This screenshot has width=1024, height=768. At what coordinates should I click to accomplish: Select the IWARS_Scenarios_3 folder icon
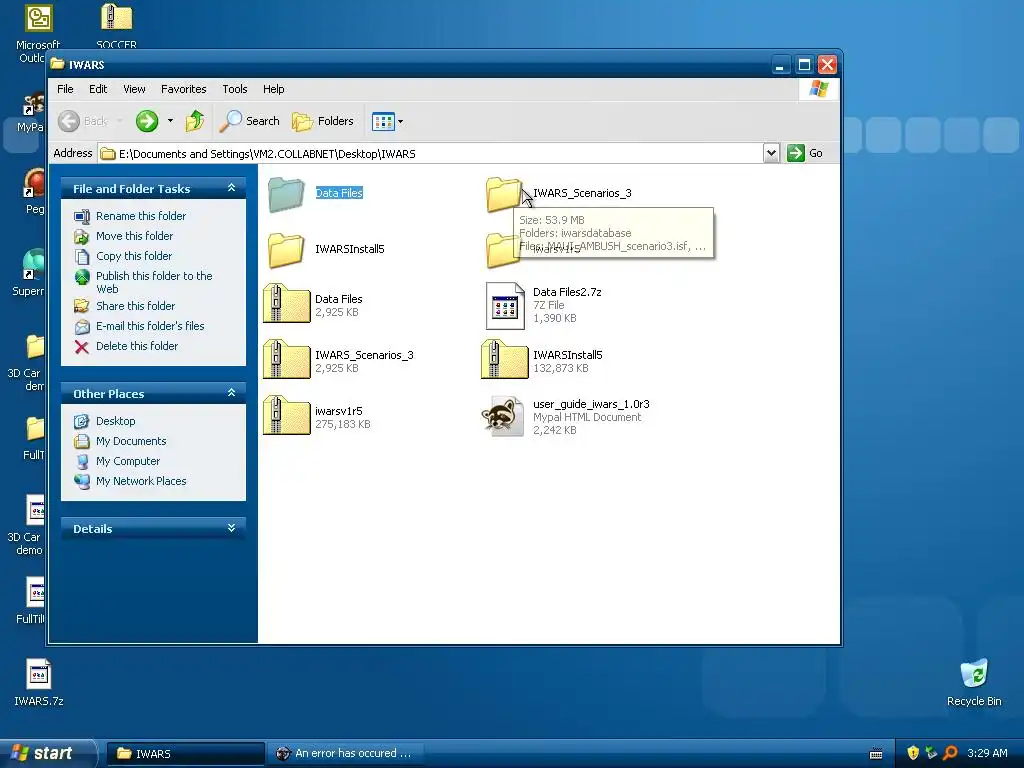coord(504,194)
